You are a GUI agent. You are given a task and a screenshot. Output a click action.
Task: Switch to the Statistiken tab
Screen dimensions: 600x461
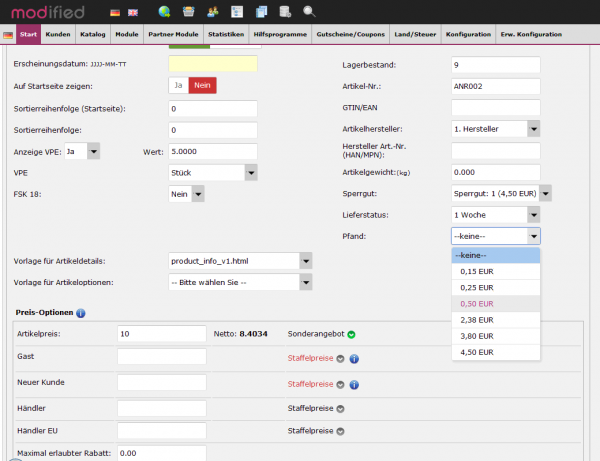[225, 35]
